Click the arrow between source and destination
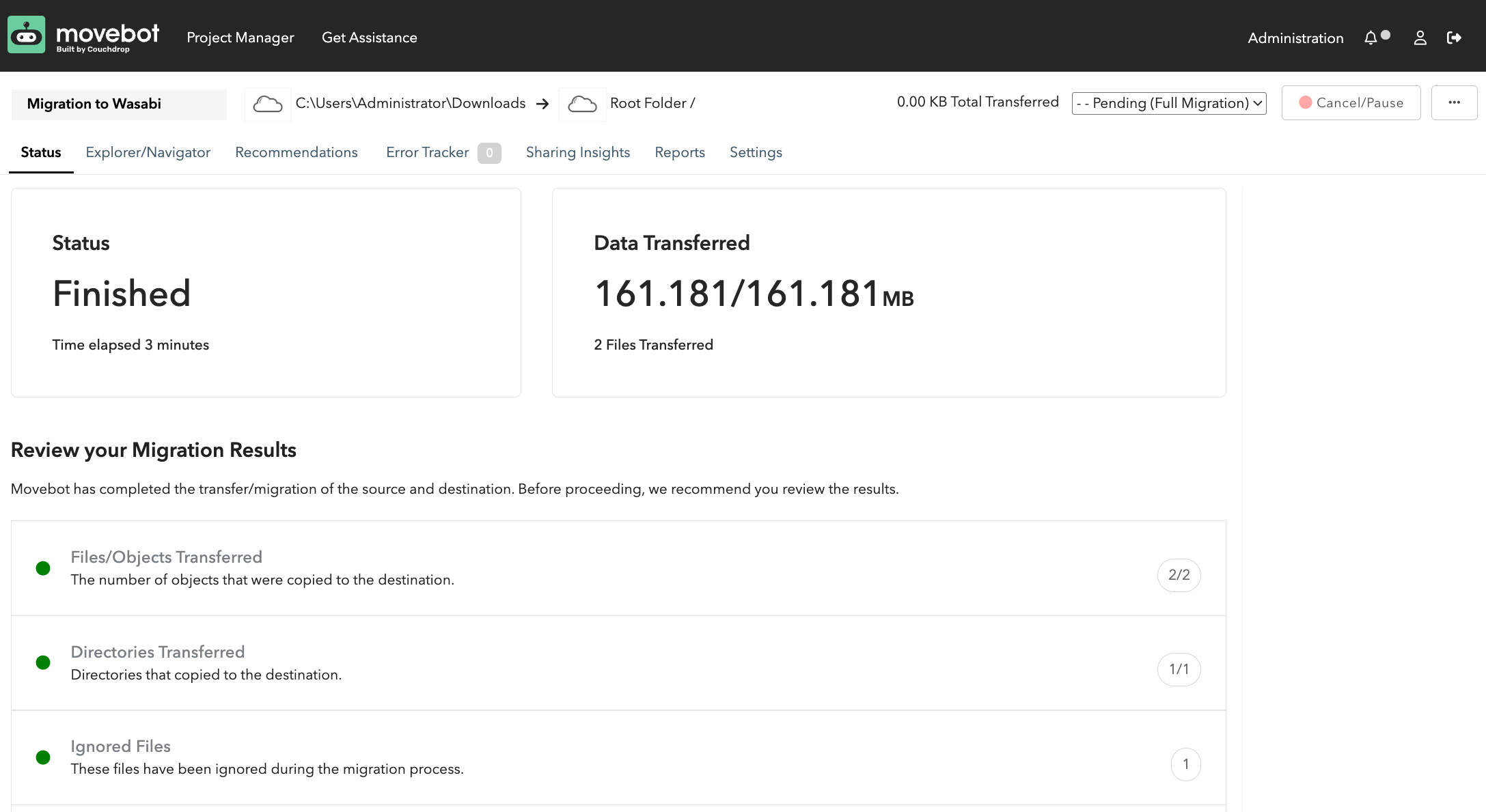Viewport: 1486px width, 812px height. coord(542,104)
